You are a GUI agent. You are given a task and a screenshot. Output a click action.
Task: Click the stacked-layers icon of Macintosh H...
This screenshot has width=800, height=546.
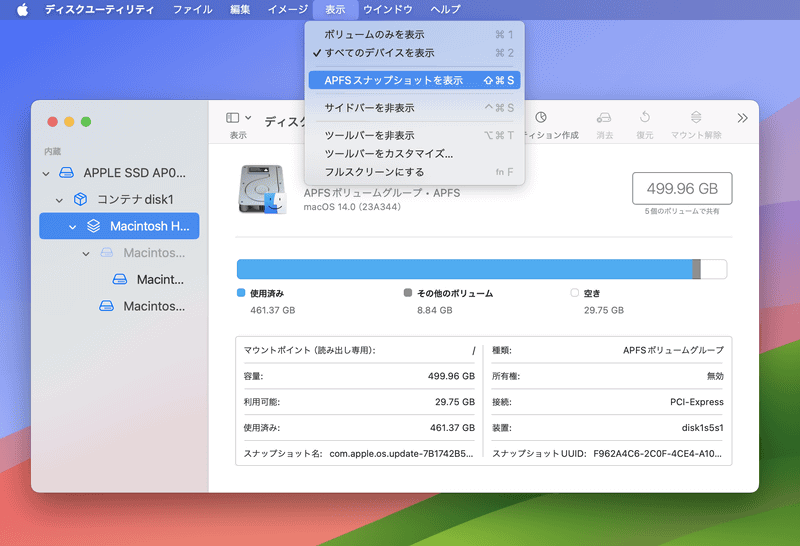93,226
